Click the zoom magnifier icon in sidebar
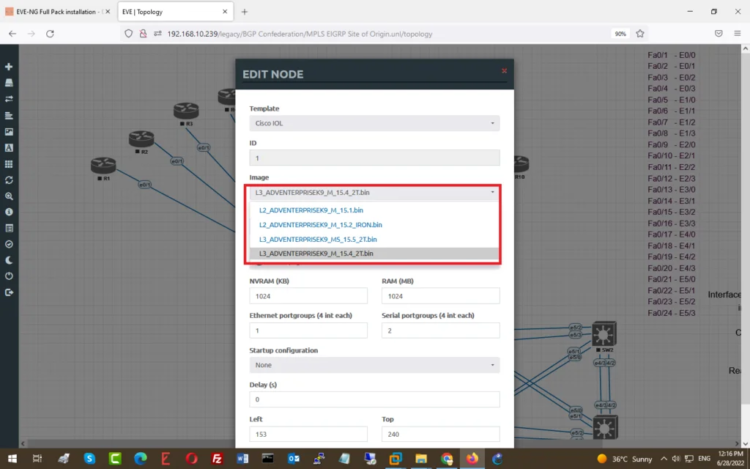The width and height of the screenshot is (750, 469). pos(9,196)
